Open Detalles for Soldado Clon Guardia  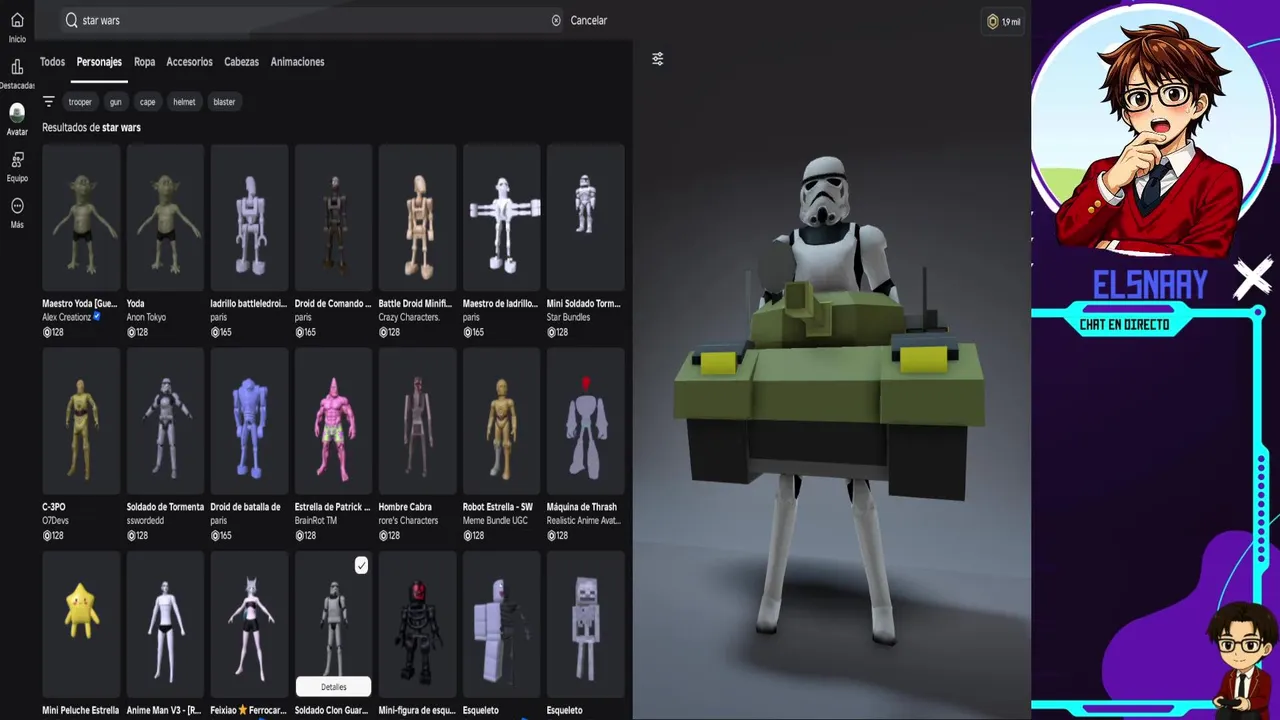click(333, 687)
